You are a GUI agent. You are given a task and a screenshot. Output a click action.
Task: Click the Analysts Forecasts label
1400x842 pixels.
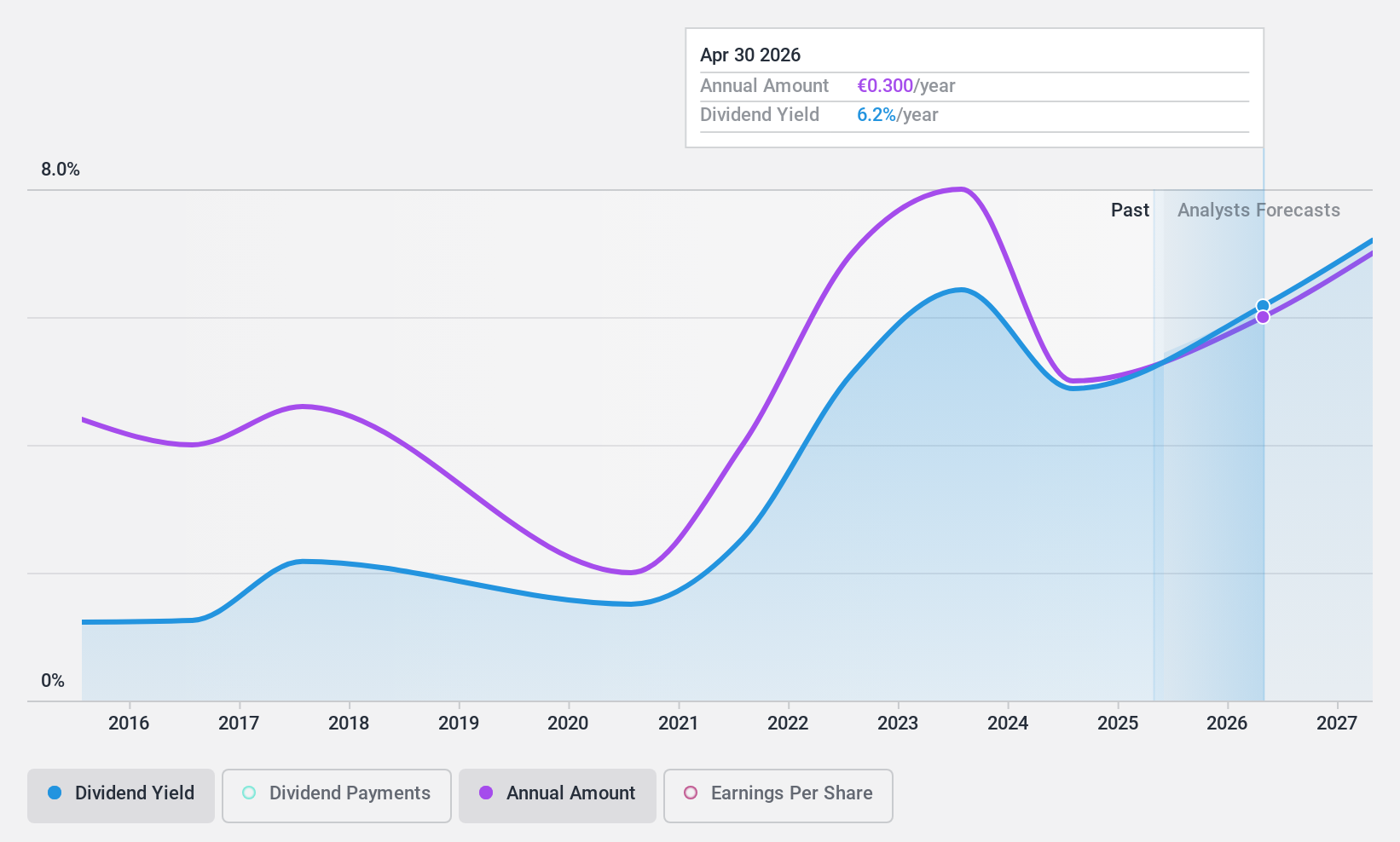click(x=1258, y=210)
